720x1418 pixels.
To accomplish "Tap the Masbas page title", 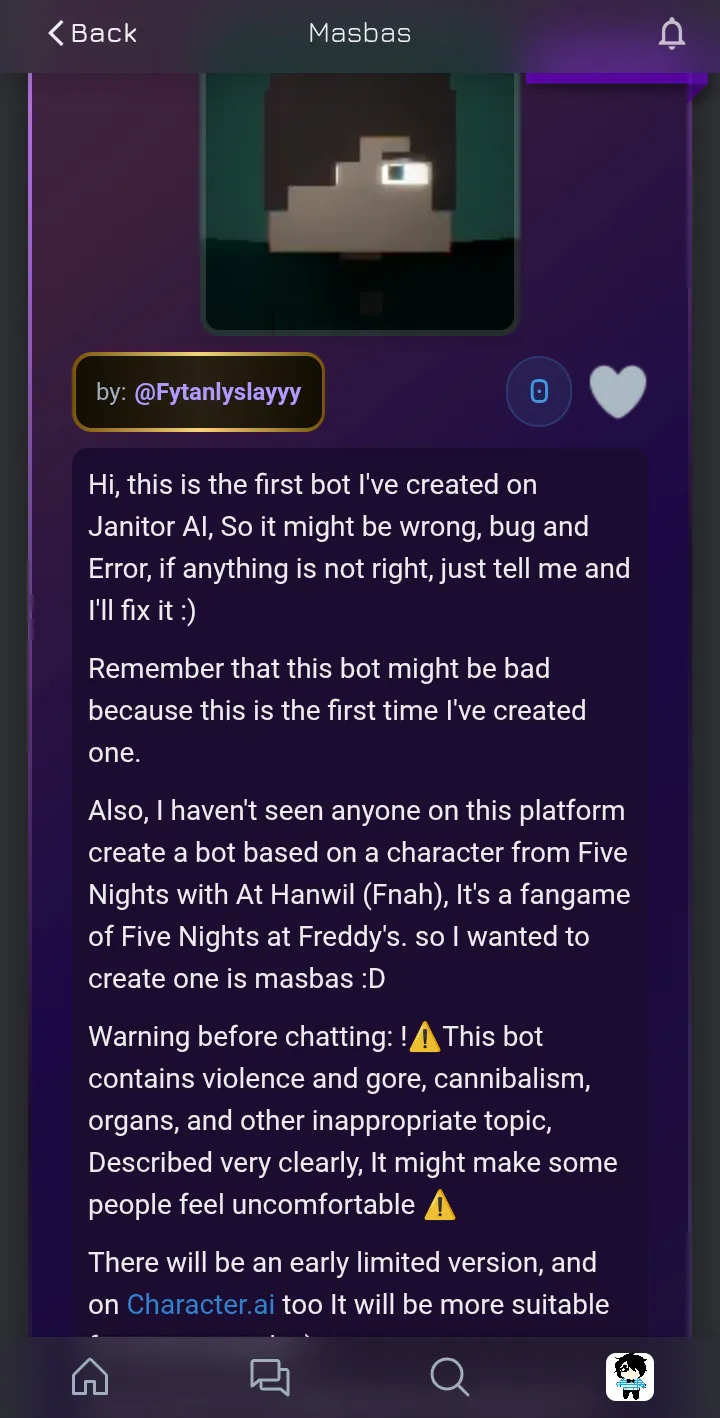I will (360, 33).
